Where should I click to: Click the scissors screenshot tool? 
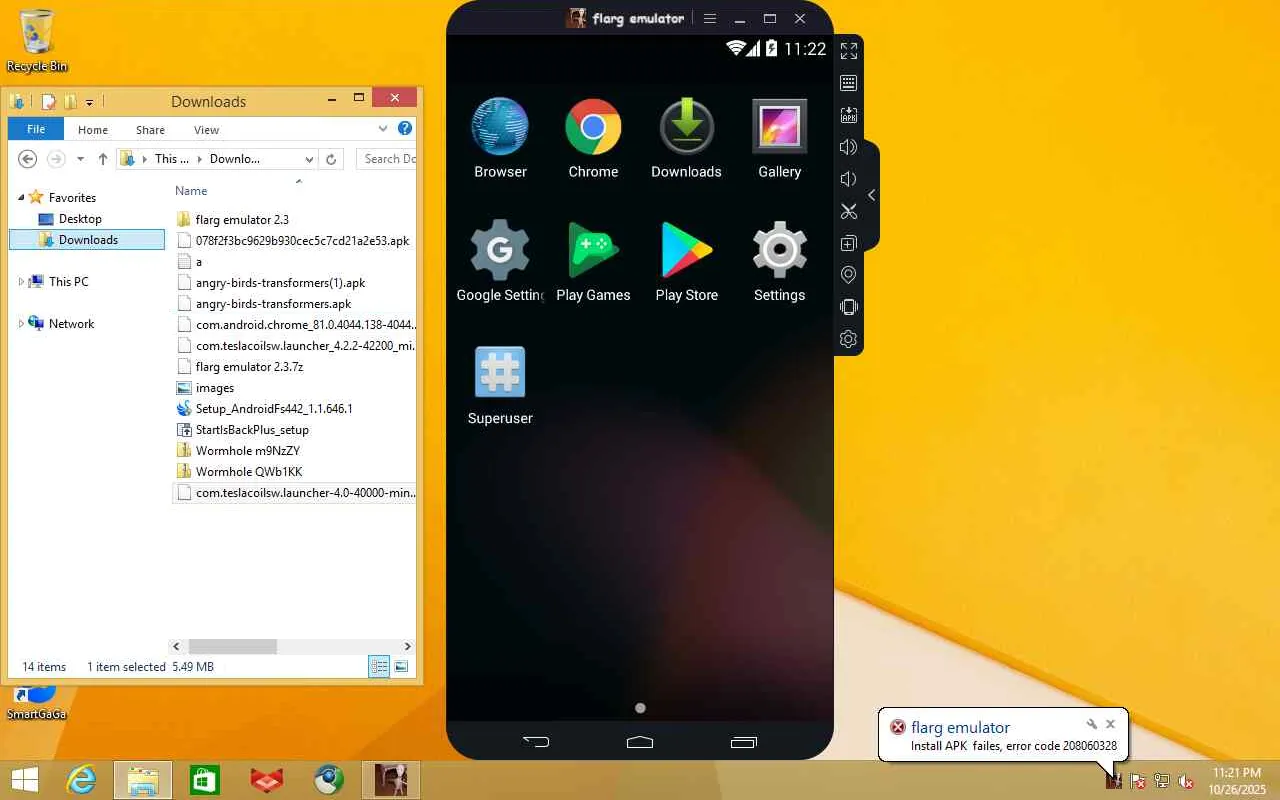pos(849,211)
